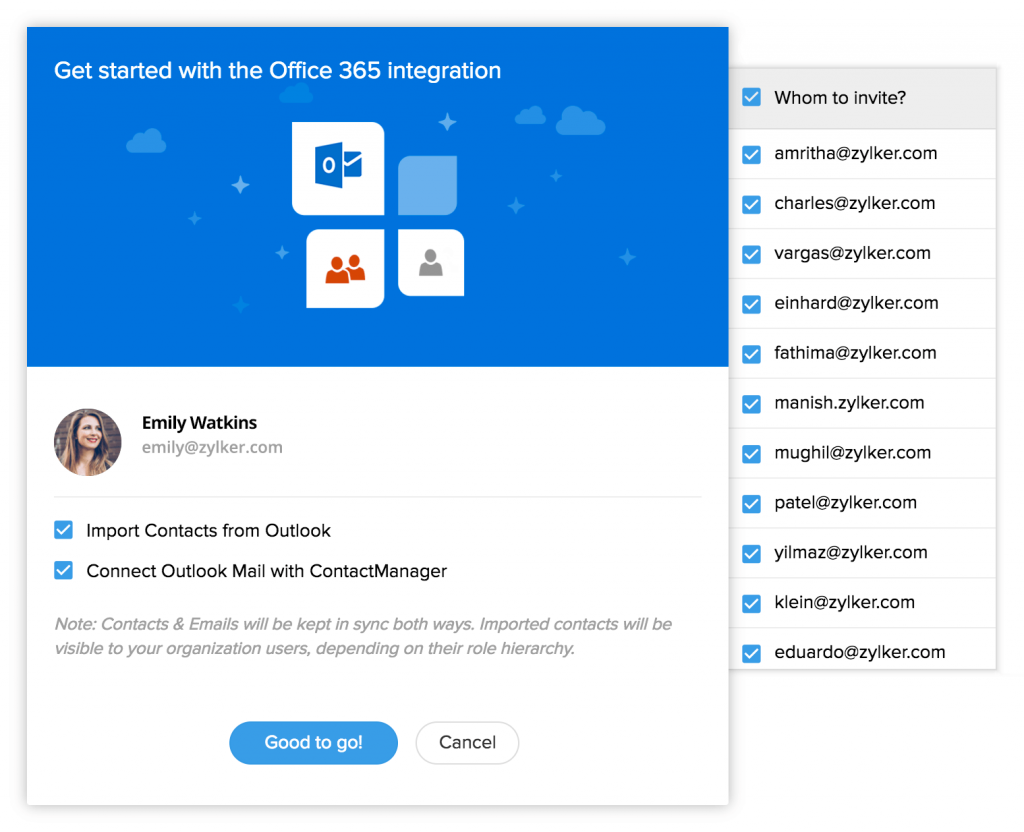
Task: Click the patel@zylker.com email text
Action: [x=846, y=503]
